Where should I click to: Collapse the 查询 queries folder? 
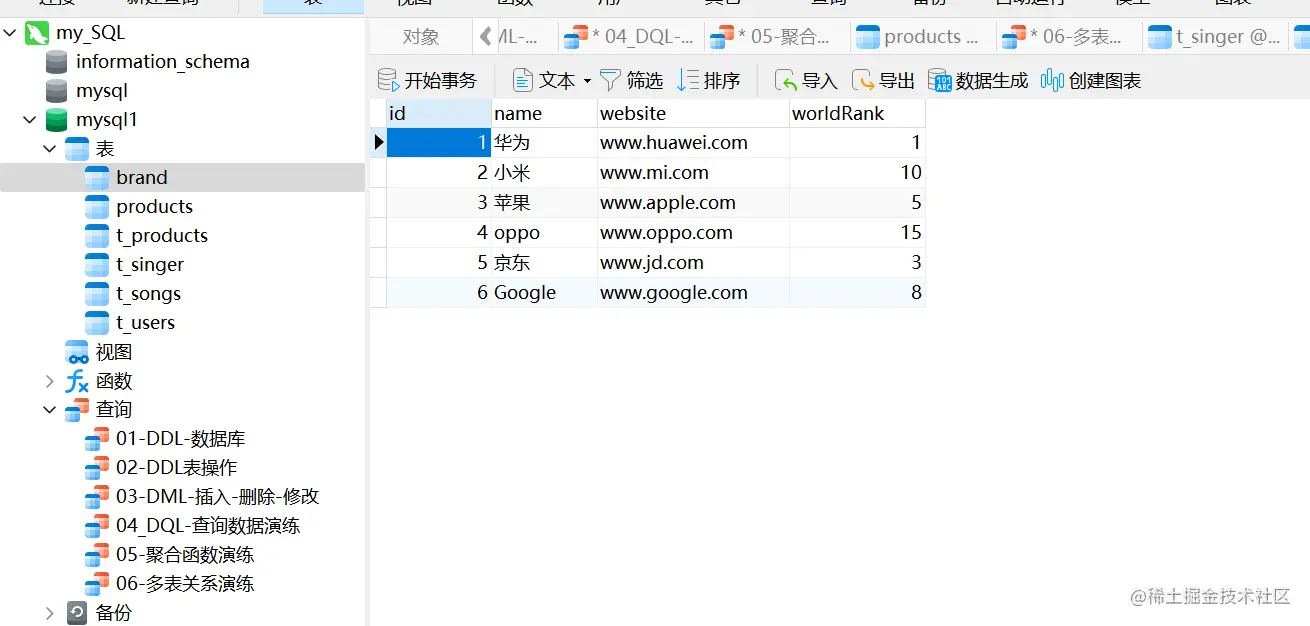50,410
